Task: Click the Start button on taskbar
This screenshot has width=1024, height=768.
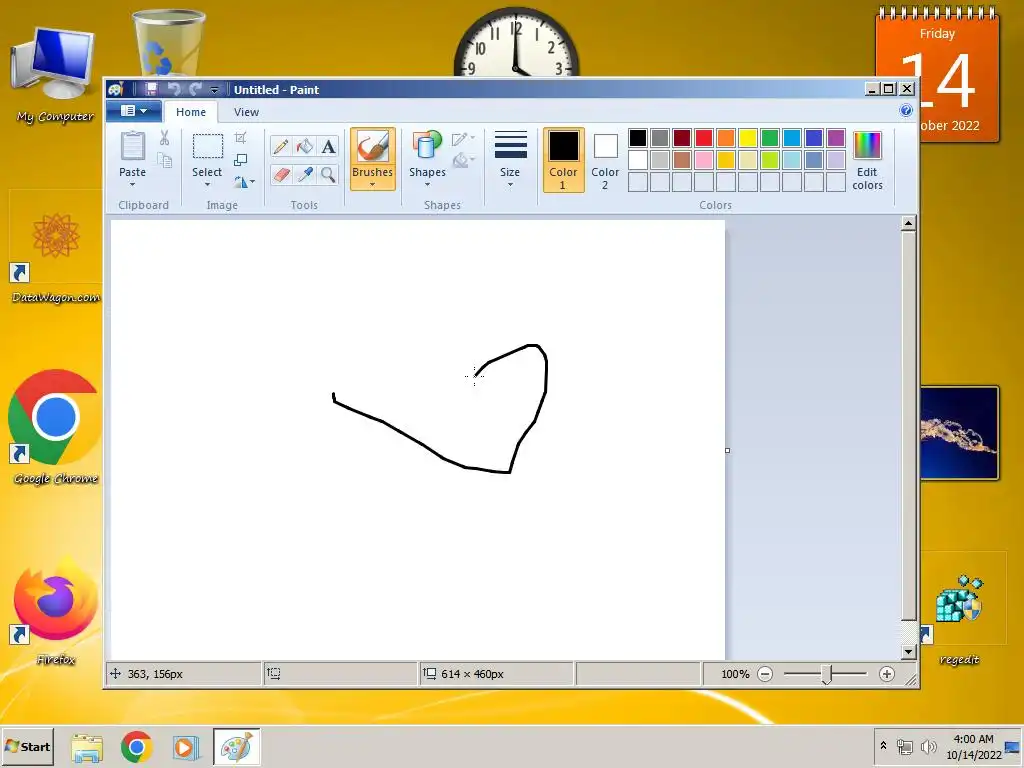Action: [x=27, y=746]
